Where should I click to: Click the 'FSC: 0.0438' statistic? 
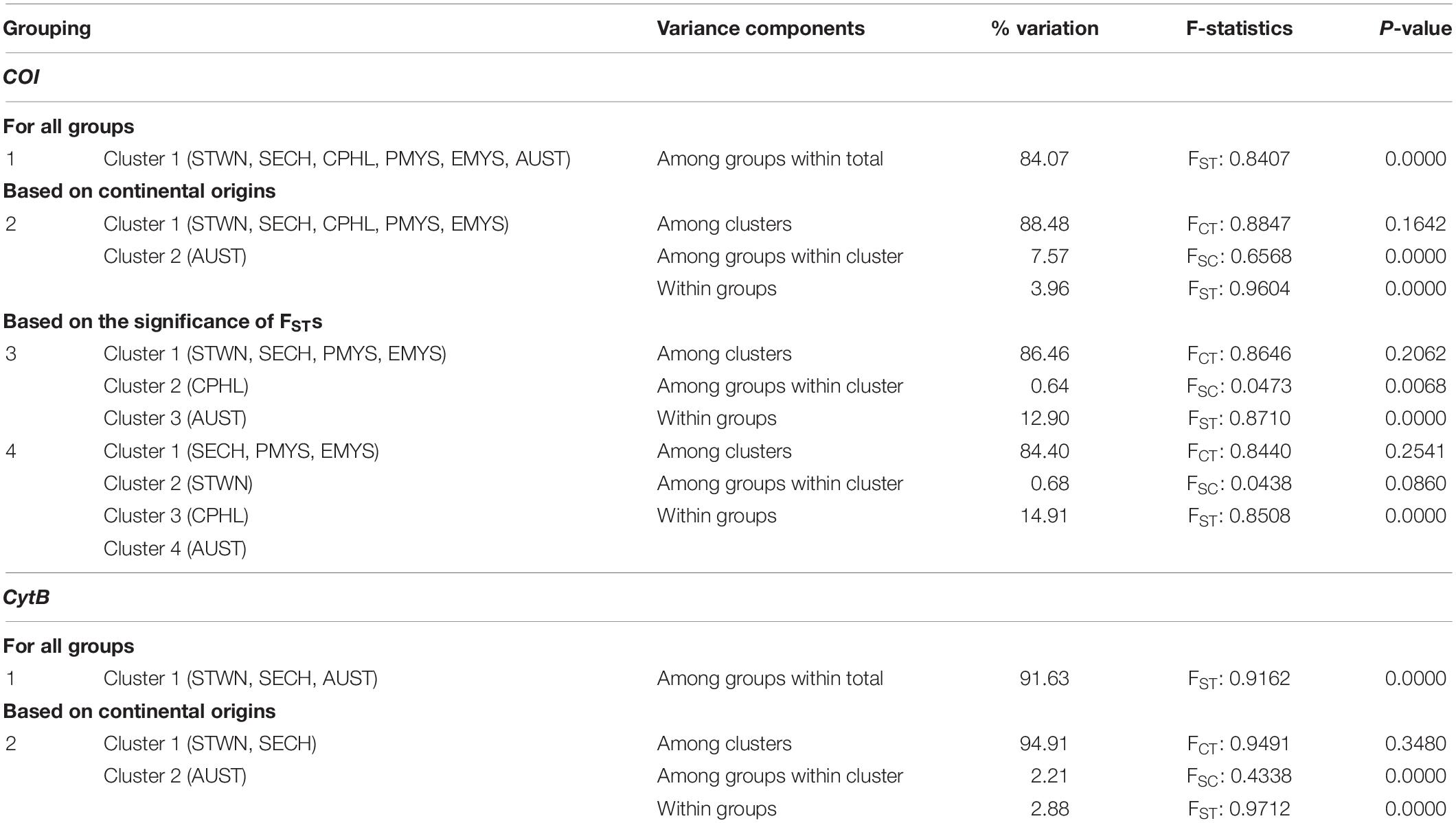coord(1239,485)
